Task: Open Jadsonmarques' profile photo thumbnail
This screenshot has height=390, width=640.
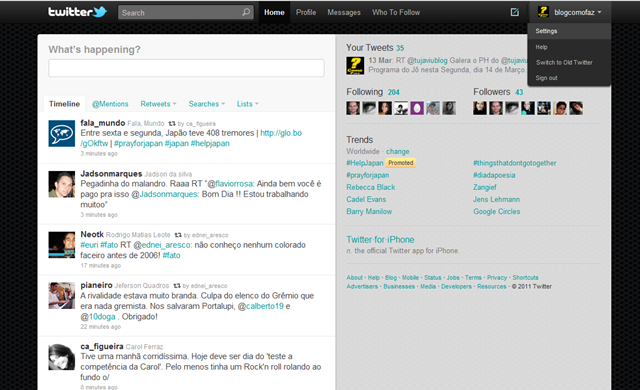Action: coord(62,184)
